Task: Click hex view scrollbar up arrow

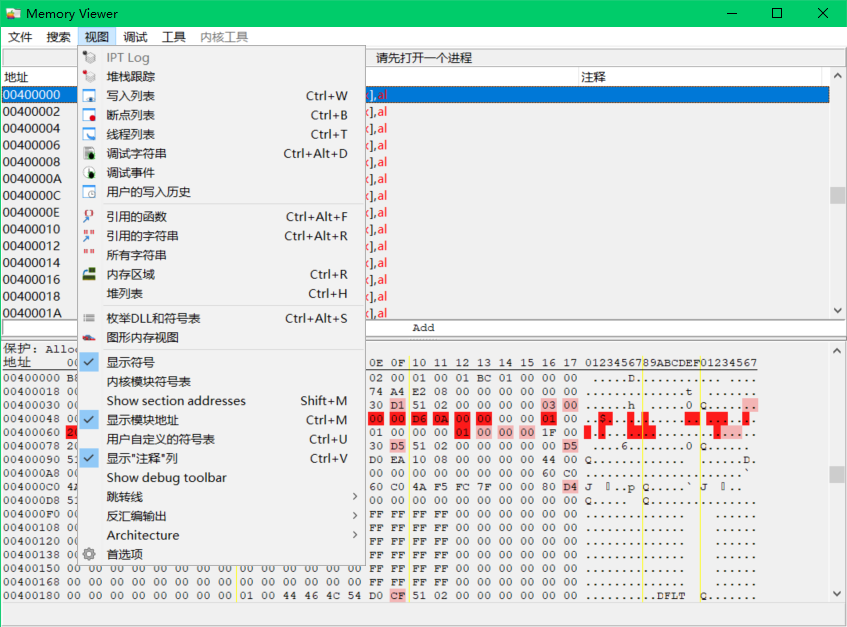Action: coord(837,350)
